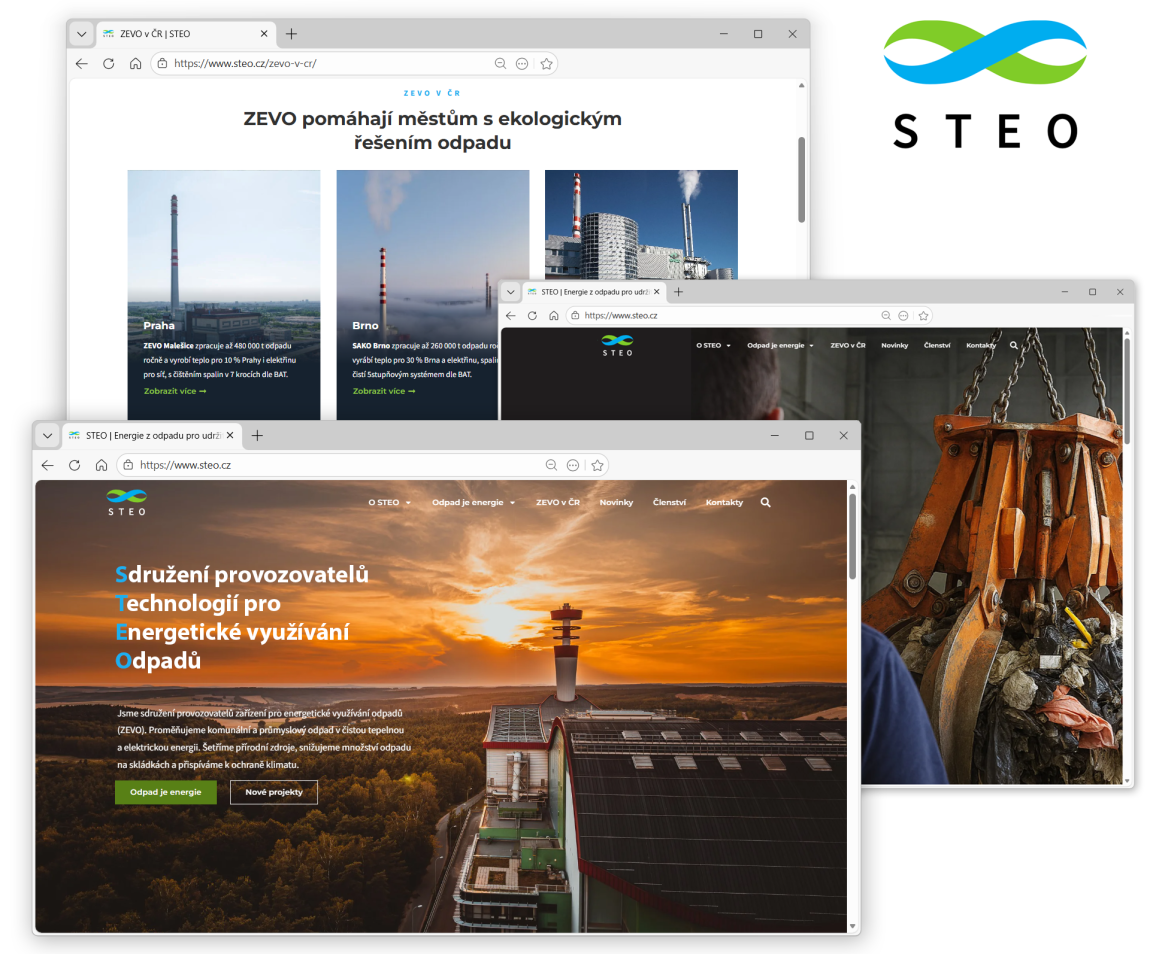Select Novinky in the navigation menu

click(616, 502)
